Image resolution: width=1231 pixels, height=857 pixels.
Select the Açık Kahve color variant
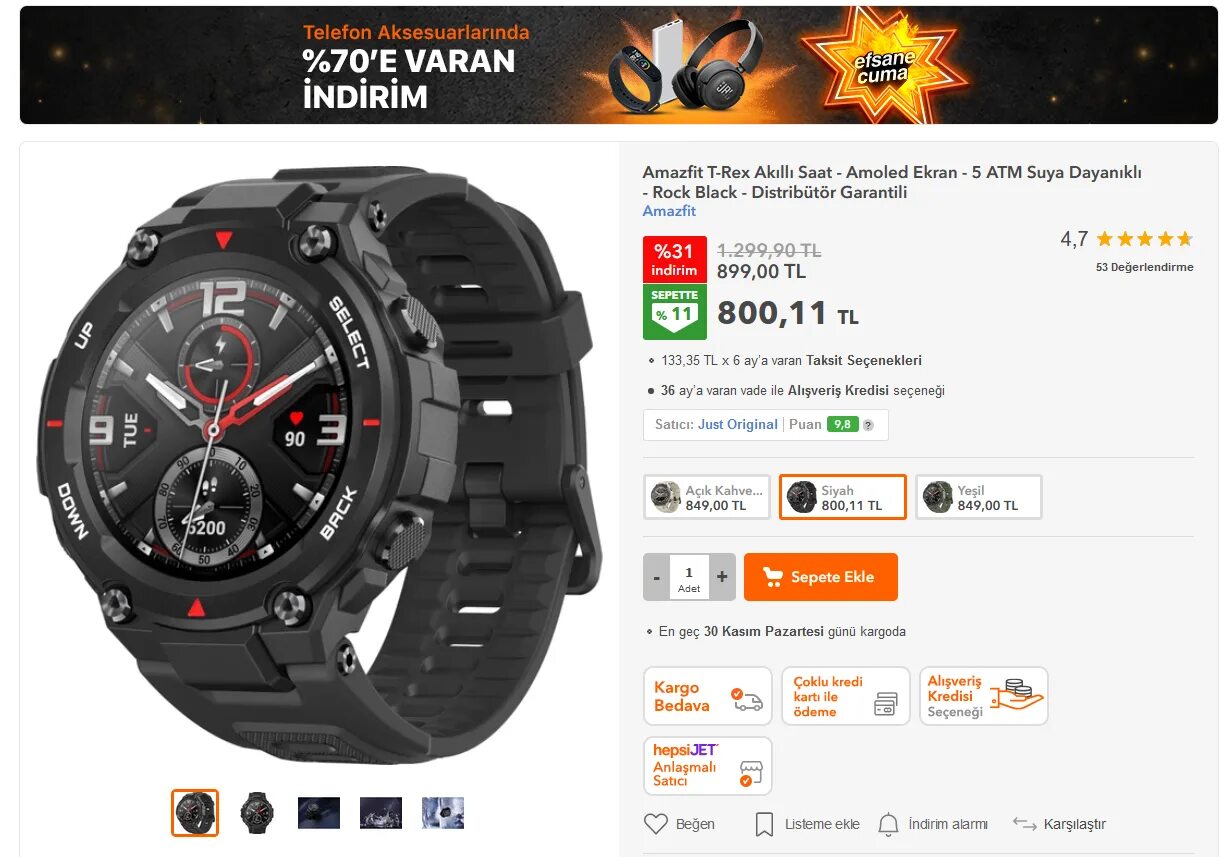[707, 497]
